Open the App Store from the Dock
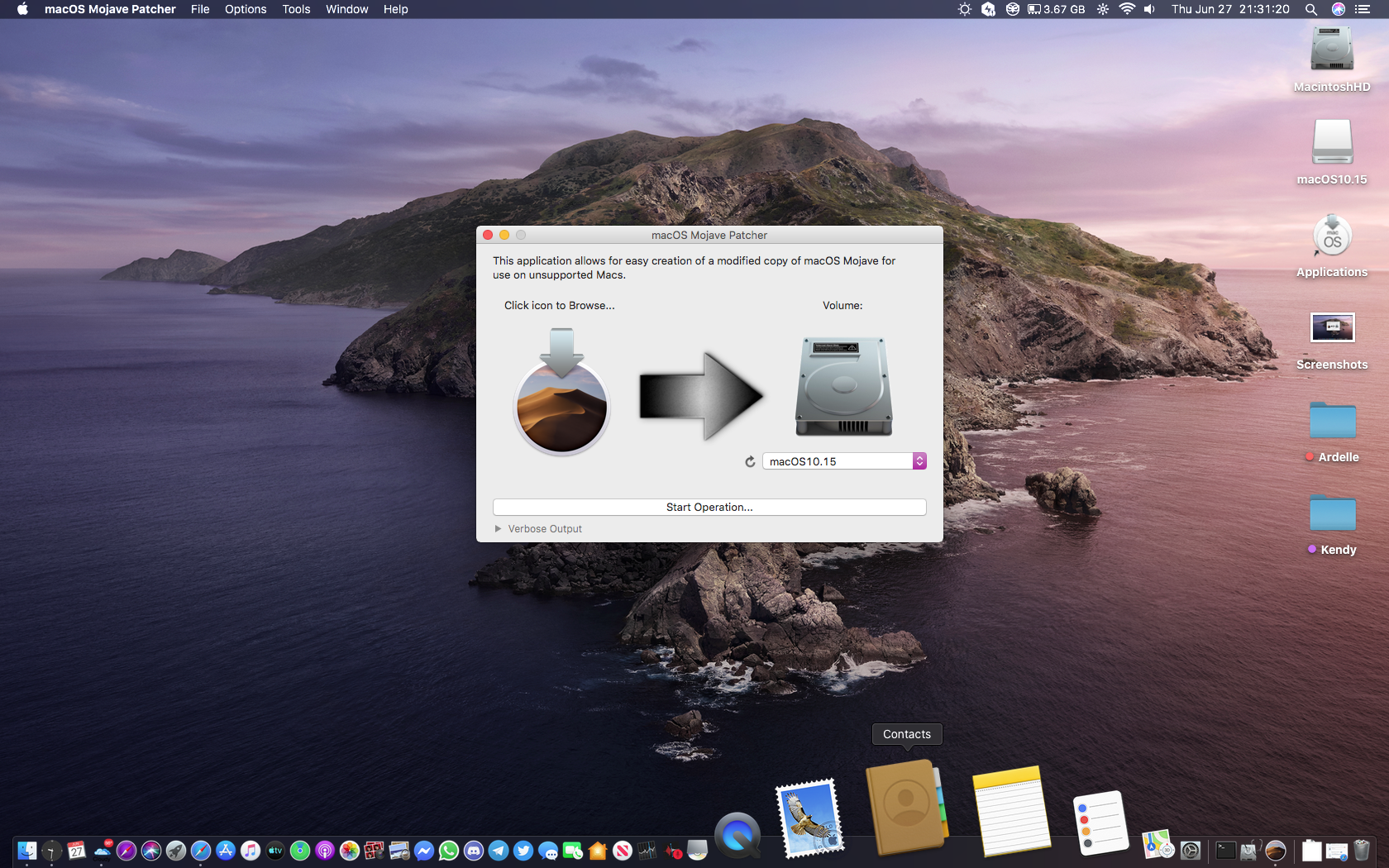This screenshot has width=1389, height=868. (226, 850)
